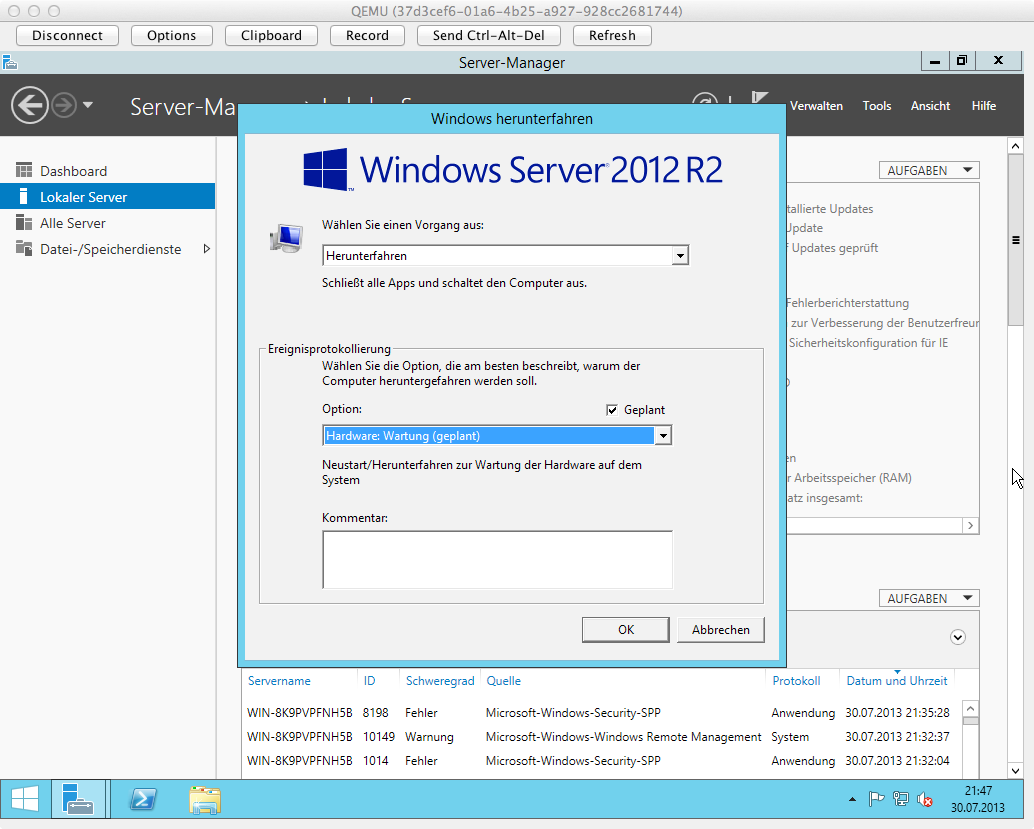1034x829 pixels.
Task: Sort events by Datum und Uhrzeit column
Action: (896, 681)
